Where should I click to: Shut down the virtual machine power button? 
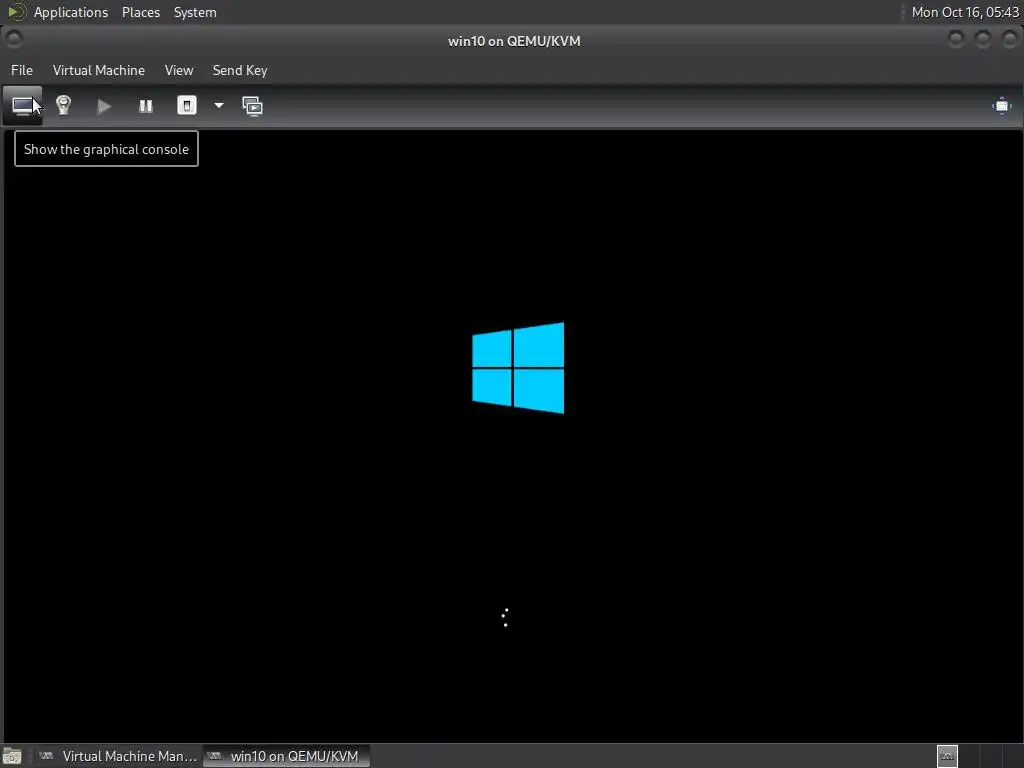[x=187, y=106]
